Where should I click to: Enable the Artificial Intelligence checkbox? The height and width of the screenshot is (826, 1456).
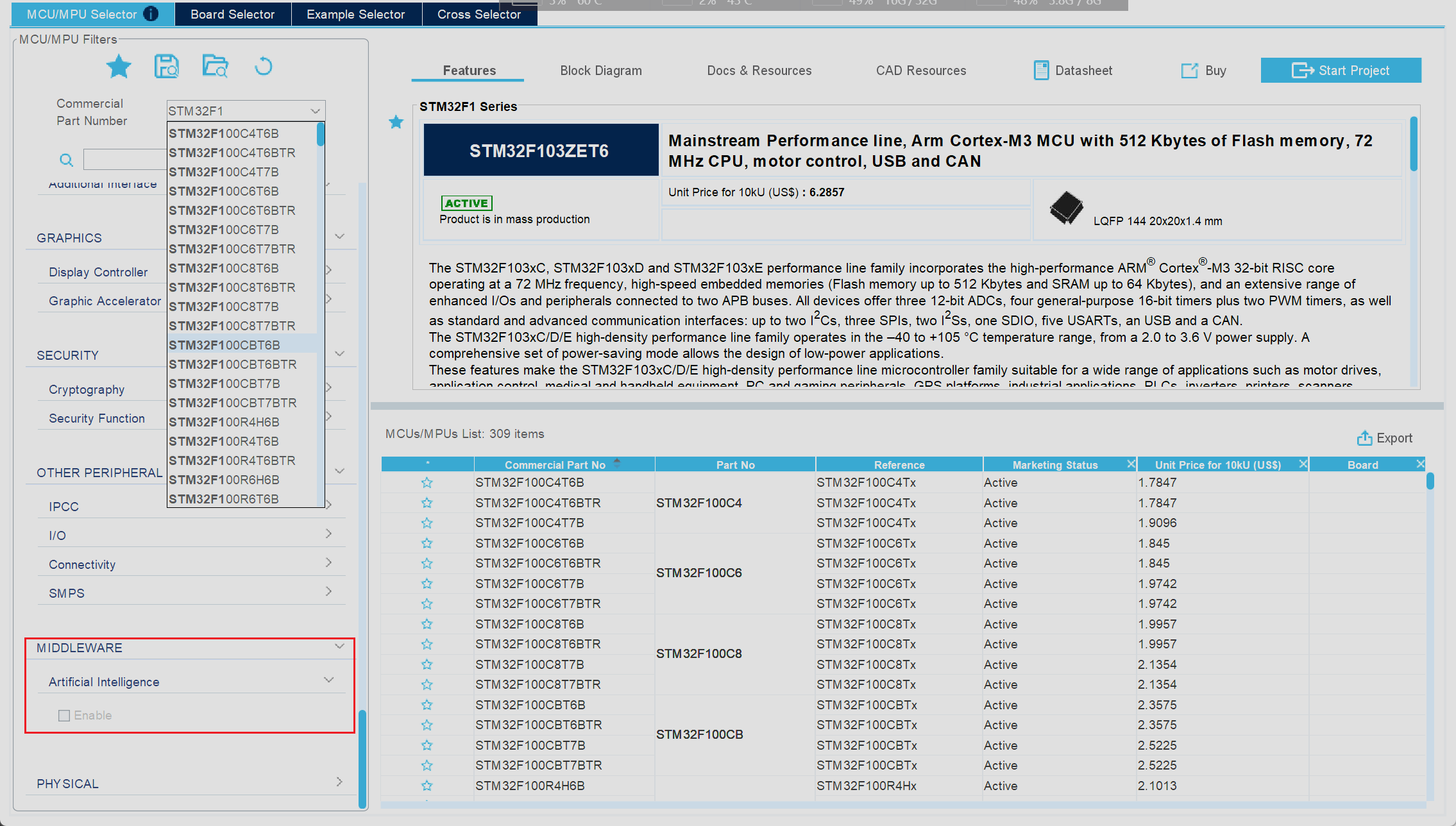coord(64,716)
